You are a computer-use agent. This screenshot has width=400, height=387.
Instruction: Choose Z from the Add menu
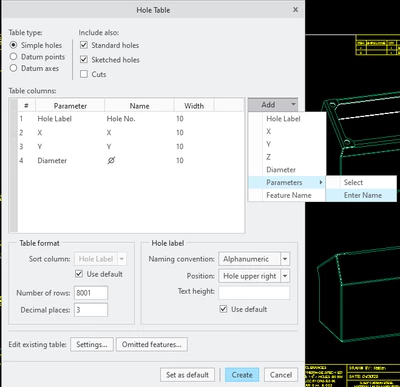tap(269, 157)
